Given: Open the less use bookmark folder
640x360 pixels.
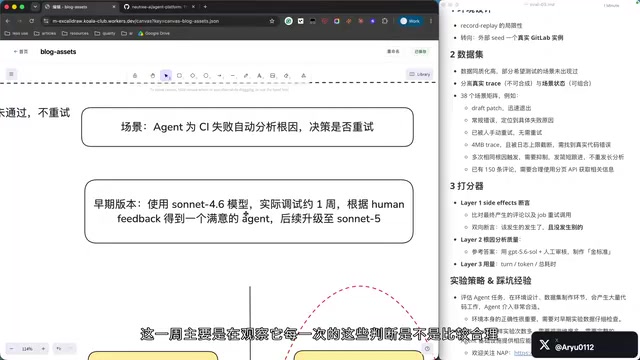Looking at the screenshot, I should coord(16,33).
